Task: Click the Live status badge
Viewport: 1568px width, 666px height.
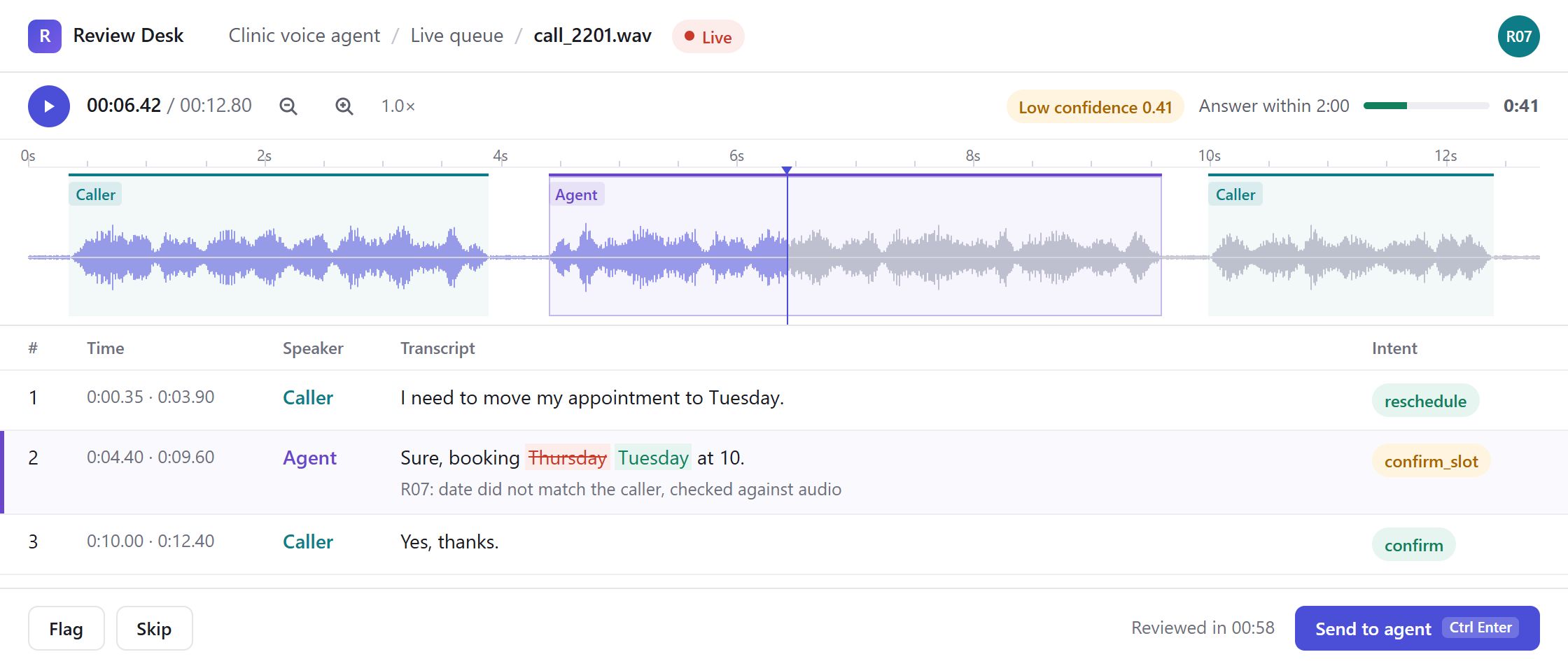Action: tap(708, 36)
